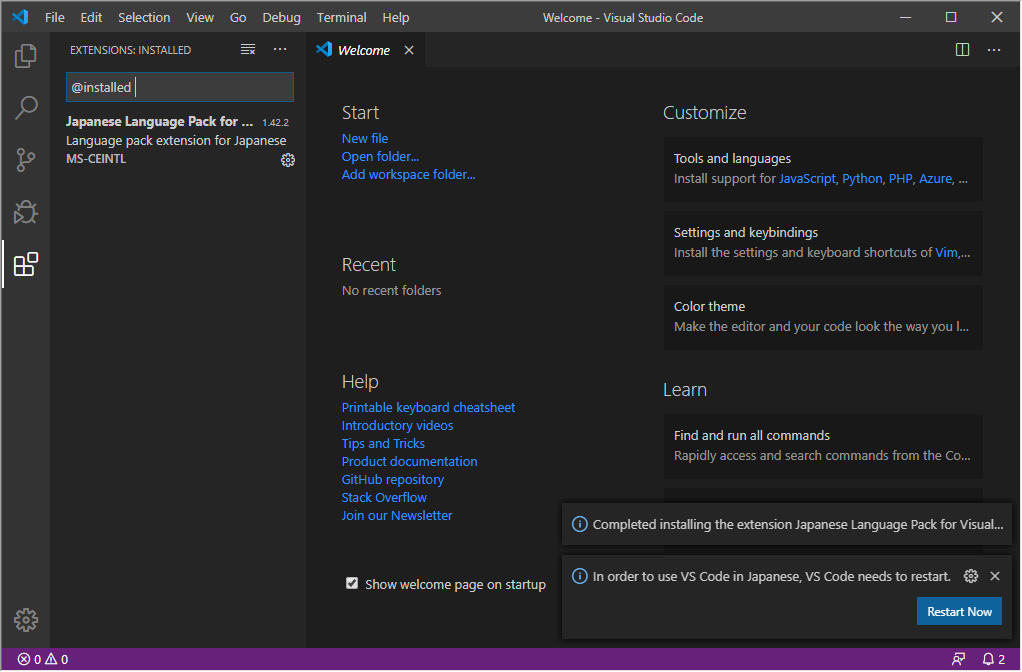Close the Welcome tab

pyautogui.click(x=409, y=50)
